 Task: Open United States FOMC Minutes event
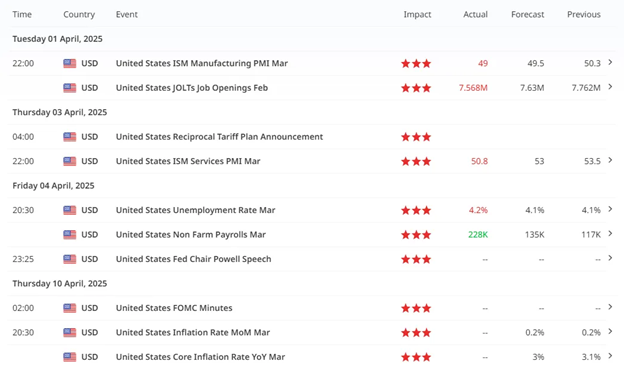tap(174, 308)
